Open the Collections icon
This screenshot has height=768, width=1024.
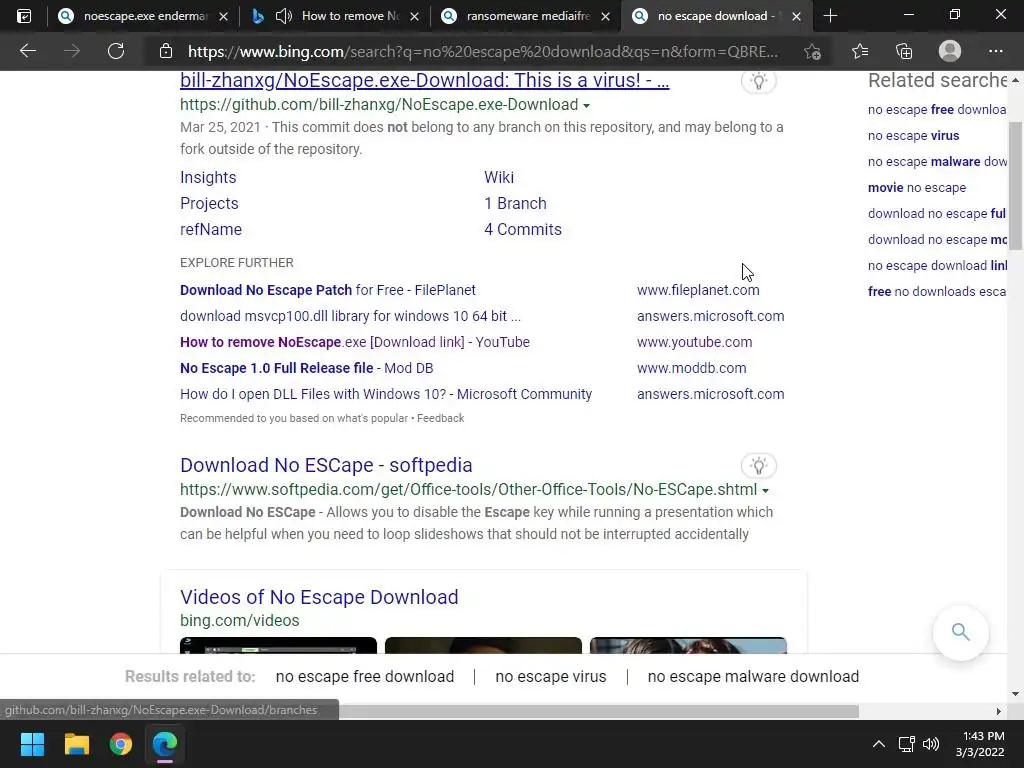[904, 51]
